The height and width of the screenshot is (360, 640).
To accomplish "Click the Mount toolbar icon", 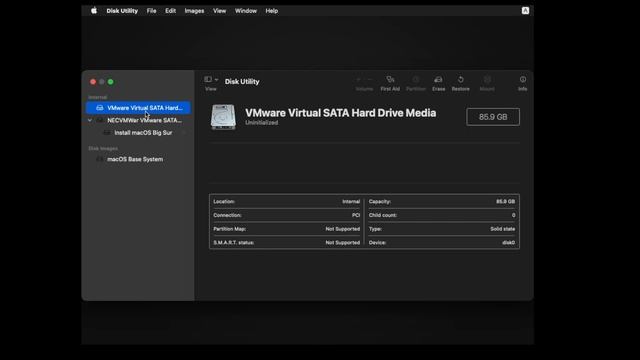I will click(487, 83).
